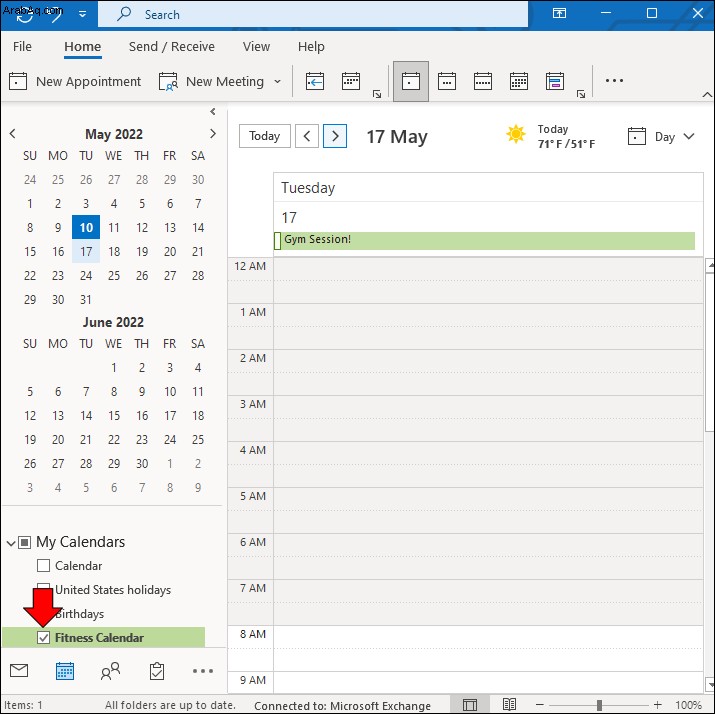This screenshot has height=714, width=715.
Task: Click 'Connected to: Microsoft Exchange' status
Action: tap(342, 706)
